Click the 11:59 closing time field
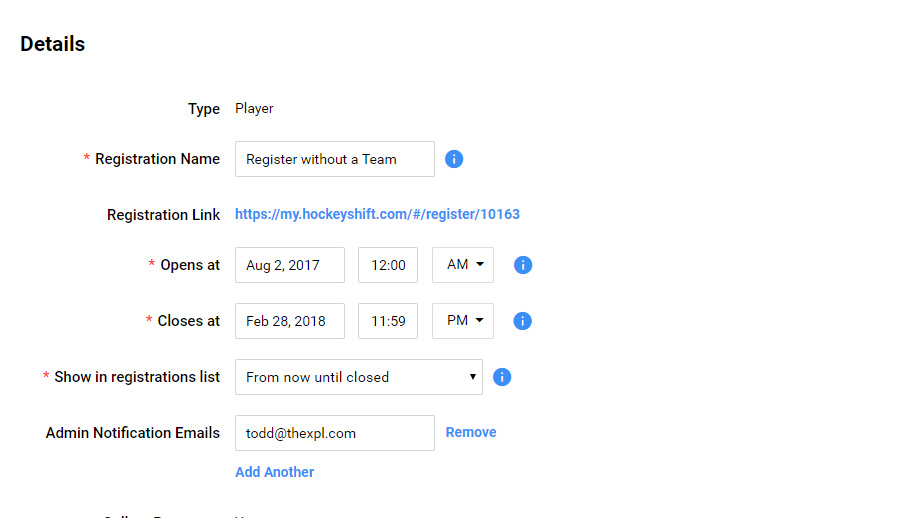Screen dimensions: 921x518 [x=388, y=321]
